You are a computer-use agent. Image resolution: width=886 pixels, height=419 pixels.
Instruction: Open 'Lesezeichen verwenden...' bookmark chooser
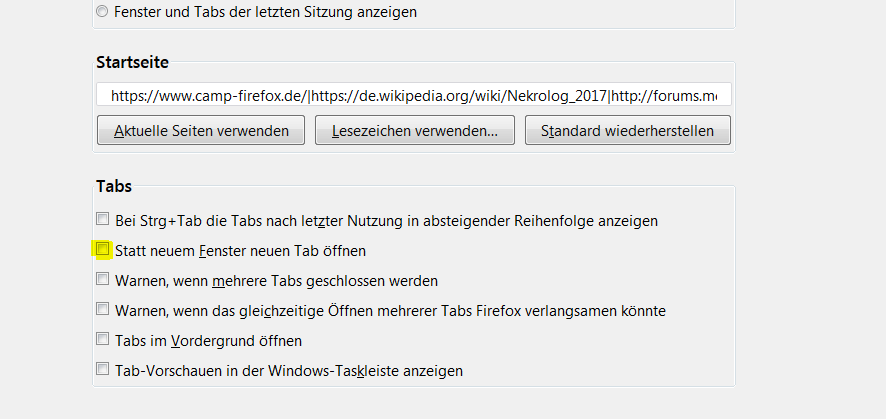click(414, 131)
